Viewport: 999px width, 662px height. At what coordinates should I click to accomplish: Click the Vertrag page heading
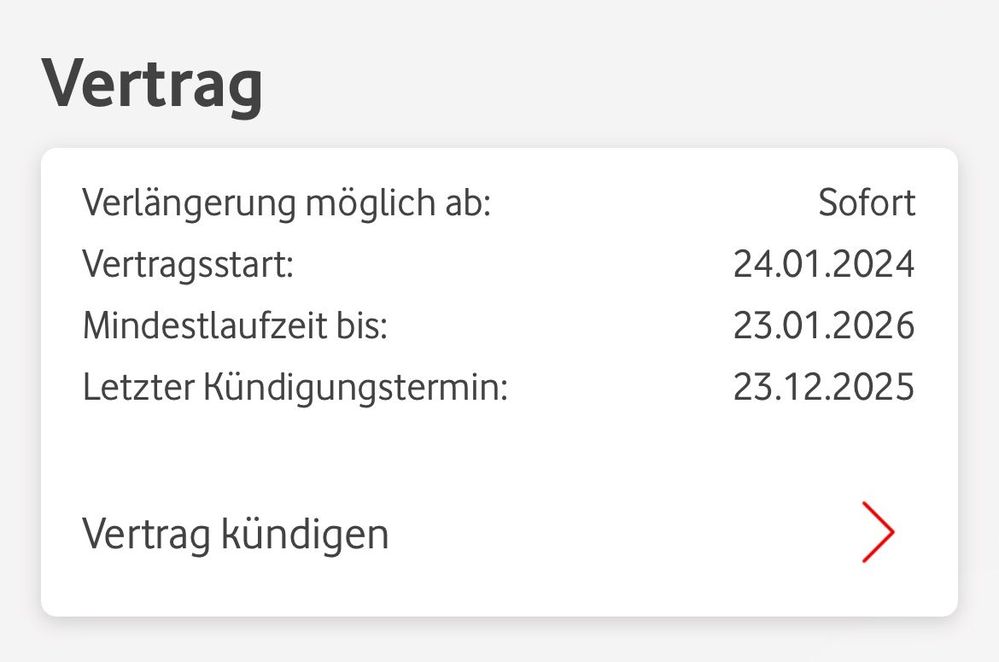pos(152,84)
